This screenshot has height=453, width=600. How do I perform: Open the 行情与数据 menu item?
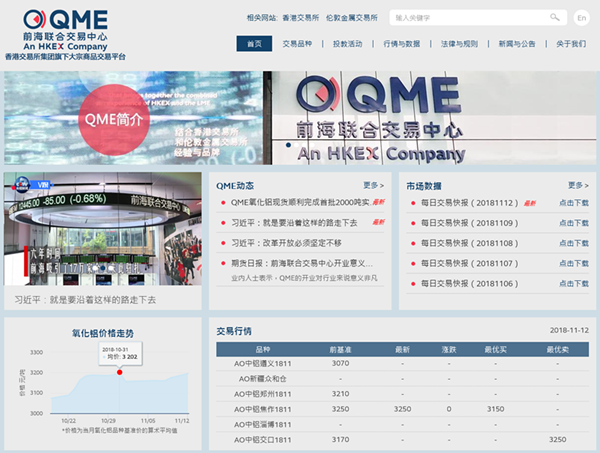pyautogui.click(x=401, y=44)
